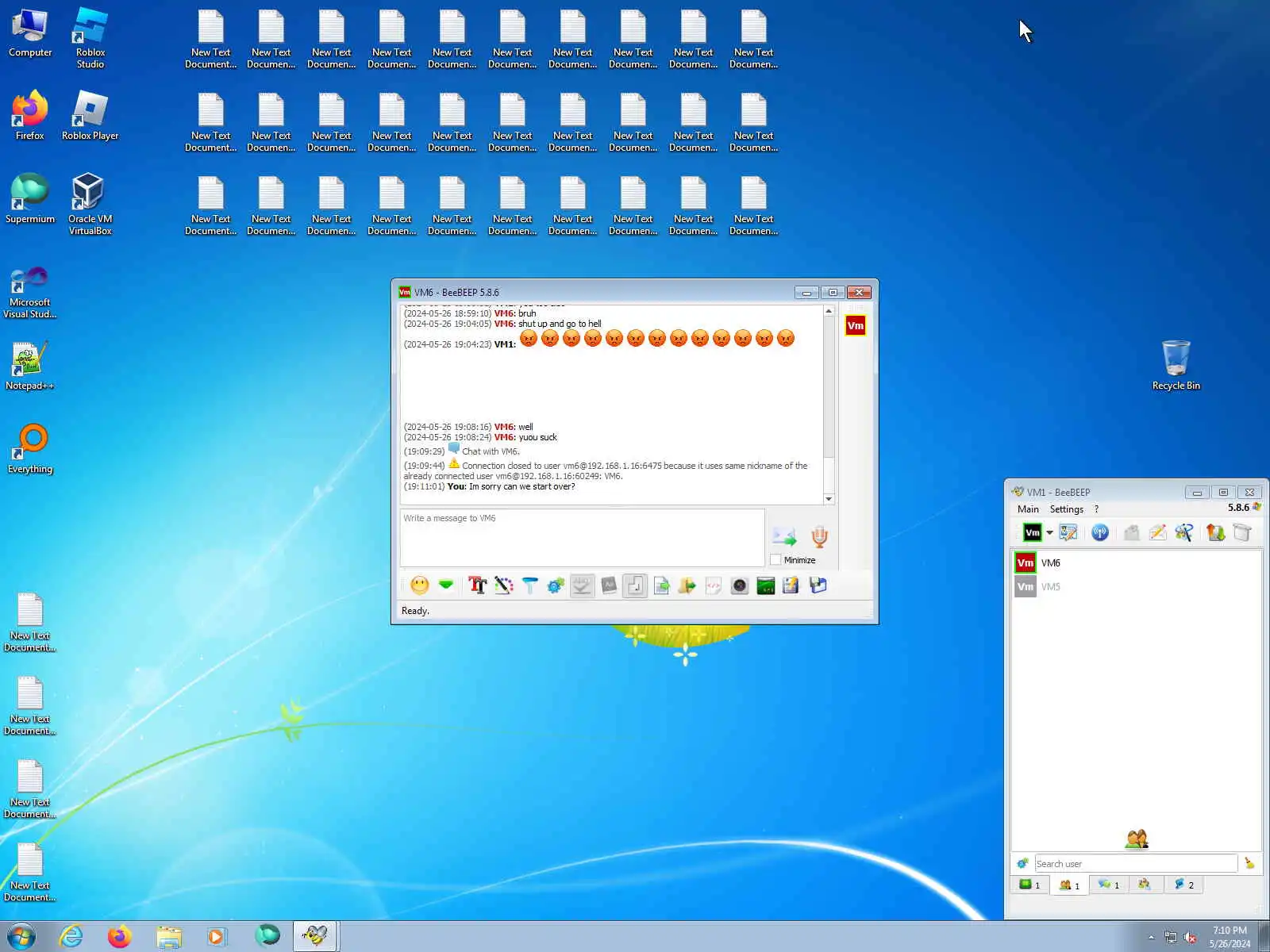Toggle the pressed document-corner button in chat toolbar
Screen dimensions: 1270x952
[x=635, y=585]
